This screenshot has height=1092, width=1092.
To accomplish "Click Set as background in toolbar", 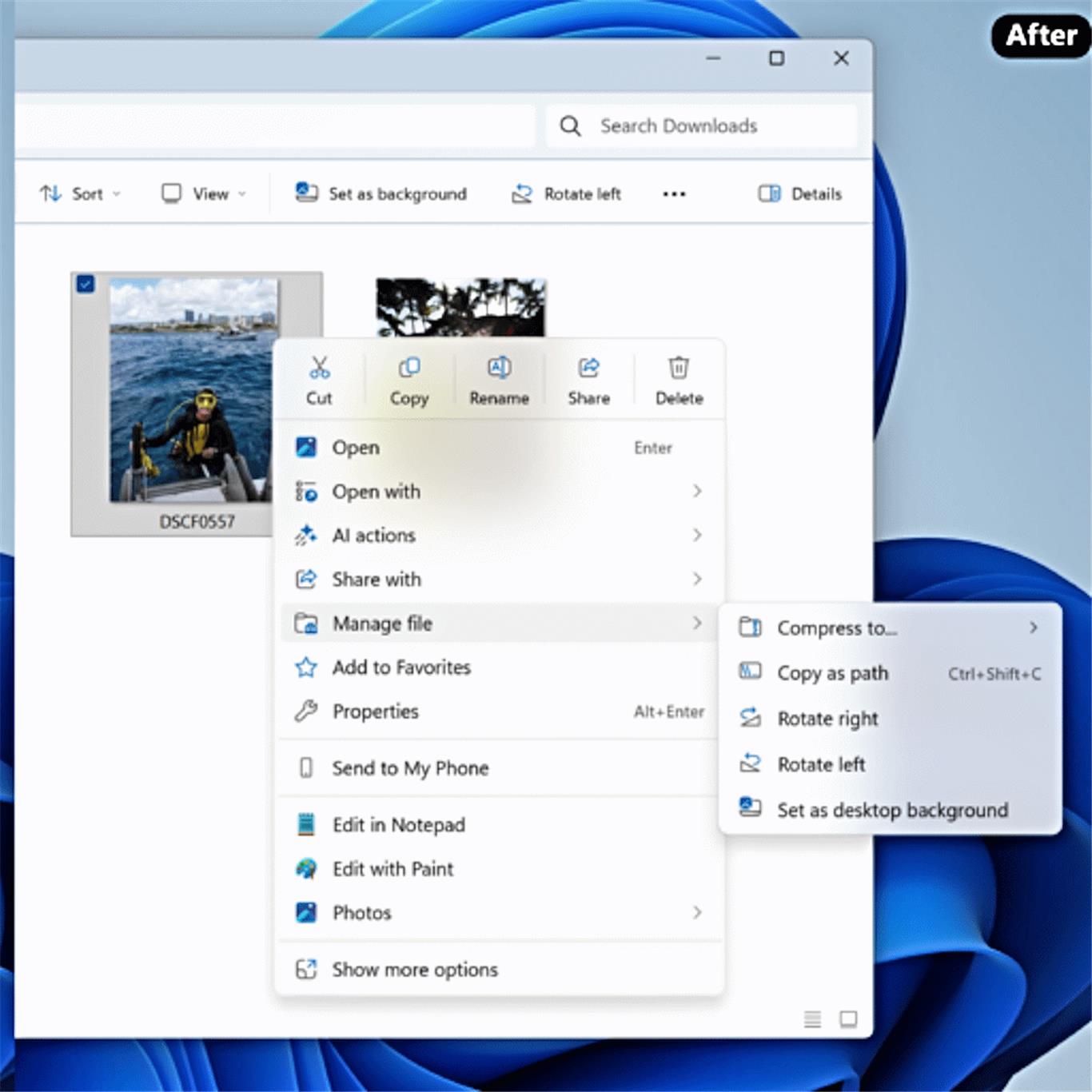I will (x=381, y=193).
